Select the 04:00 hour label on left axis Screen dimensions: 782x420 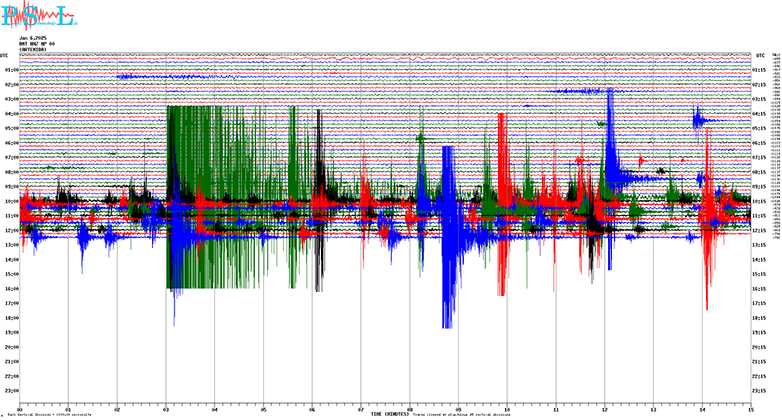pyautogui.click(x=9, y=114)
